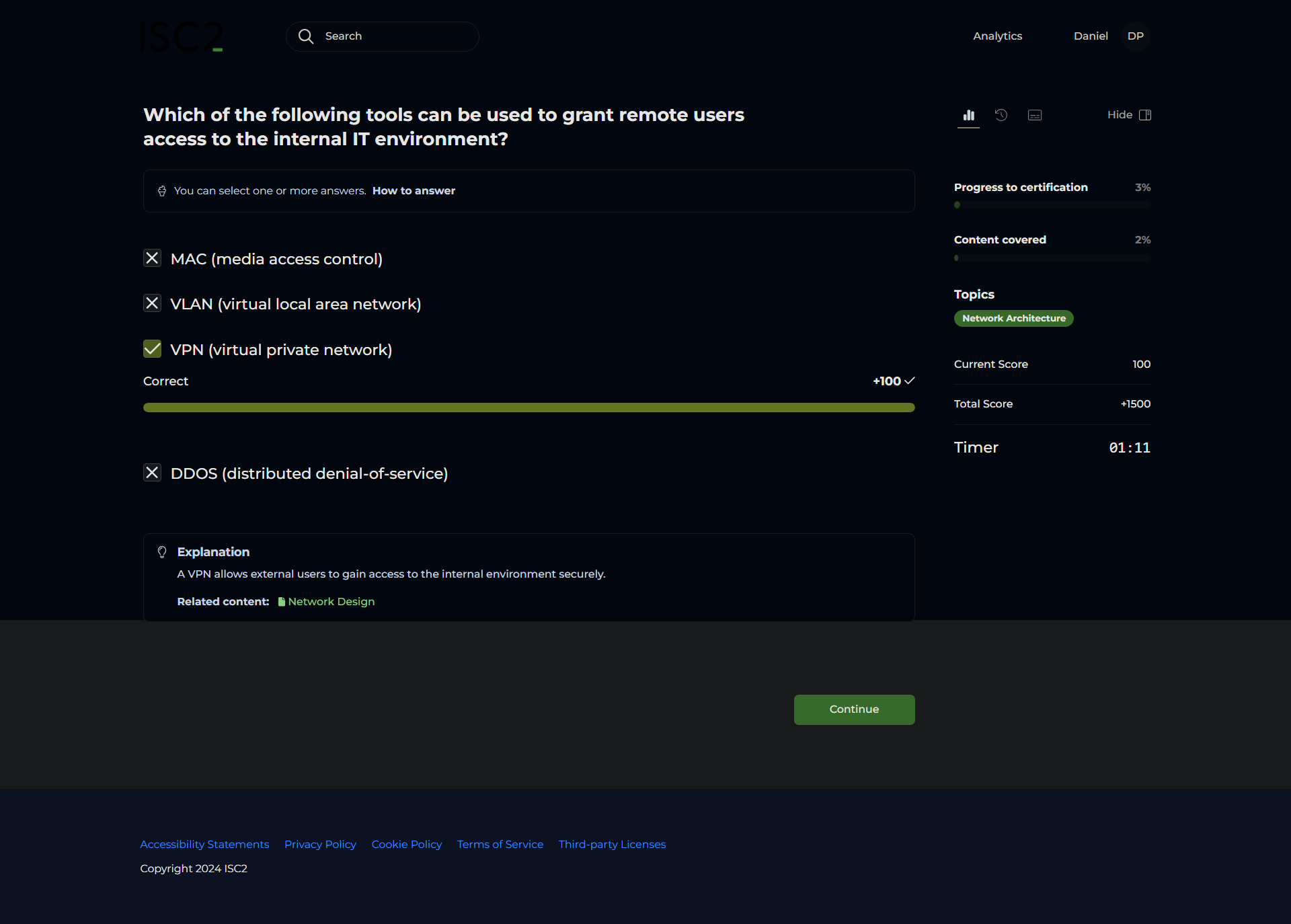This screenshot has width=1291, height=924.
Task: Toggle the DDOS answer checkbox
Action: point(153,473)
